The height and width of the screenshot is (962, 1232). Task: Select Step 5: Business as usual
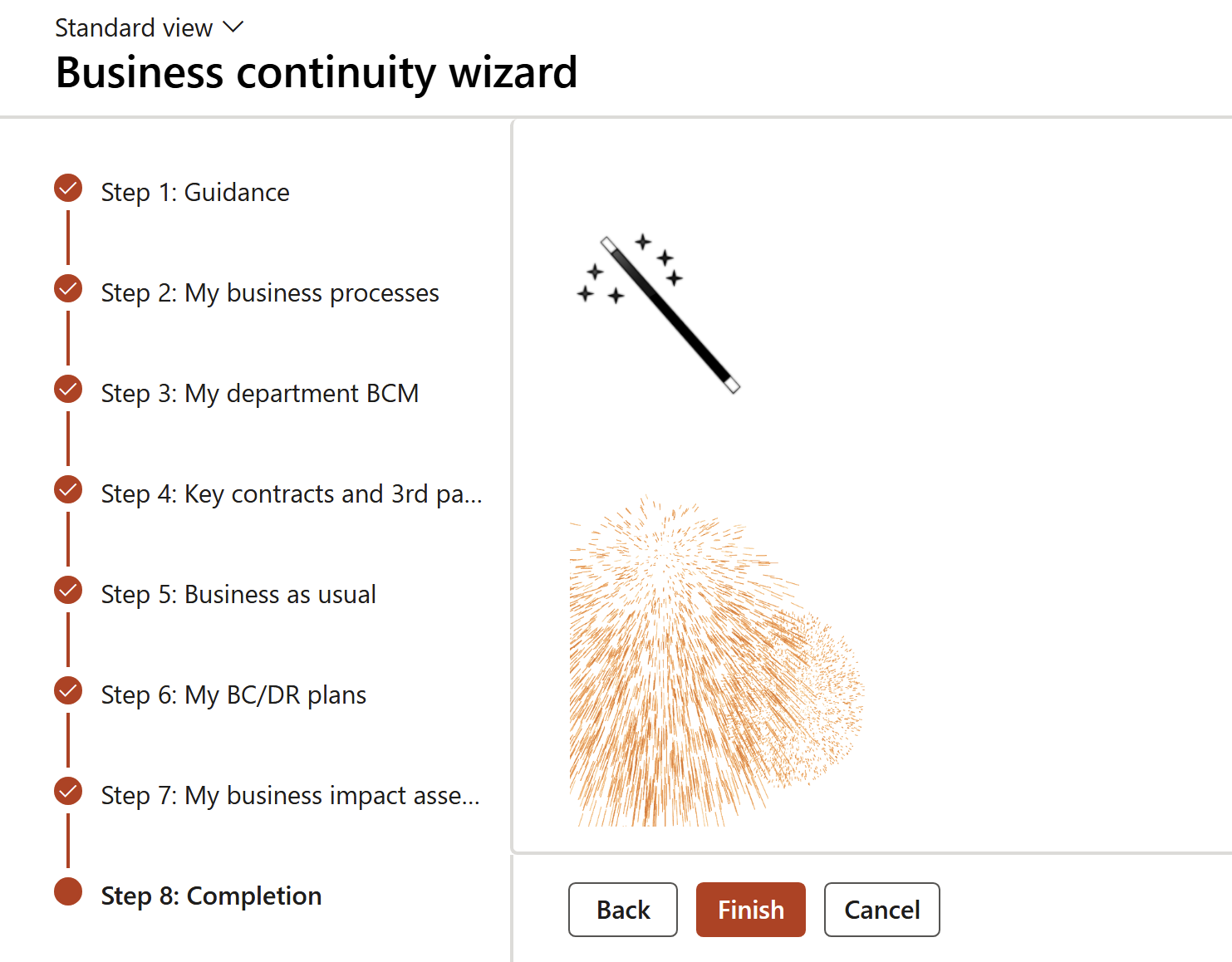click(x=238, y=595)
